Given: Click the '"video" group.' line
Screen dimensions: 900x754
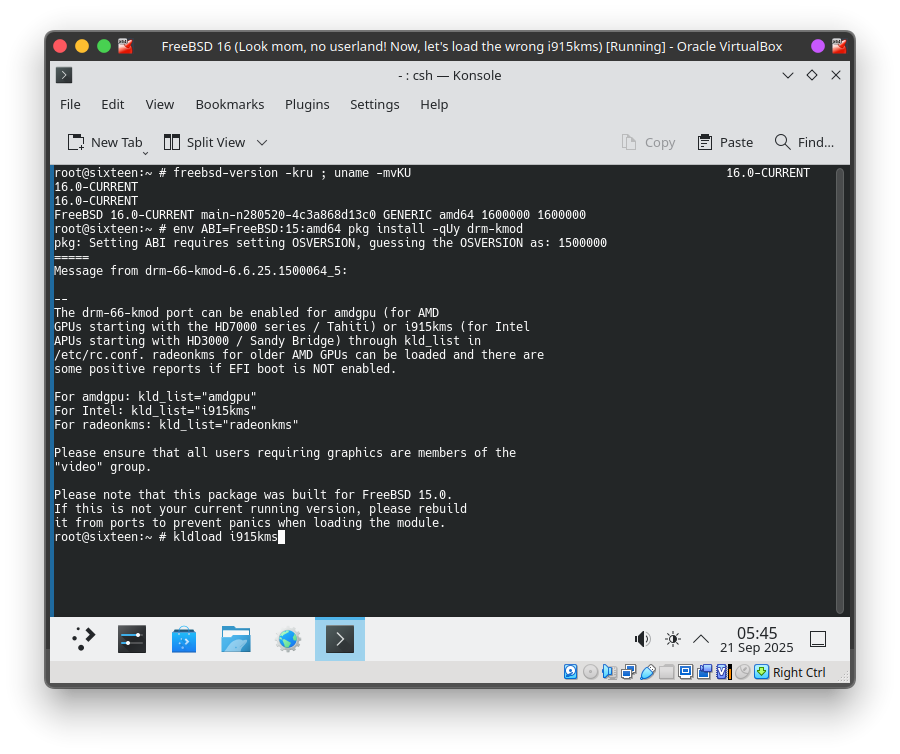Looking at the screenshot, I should click(102, 467).
